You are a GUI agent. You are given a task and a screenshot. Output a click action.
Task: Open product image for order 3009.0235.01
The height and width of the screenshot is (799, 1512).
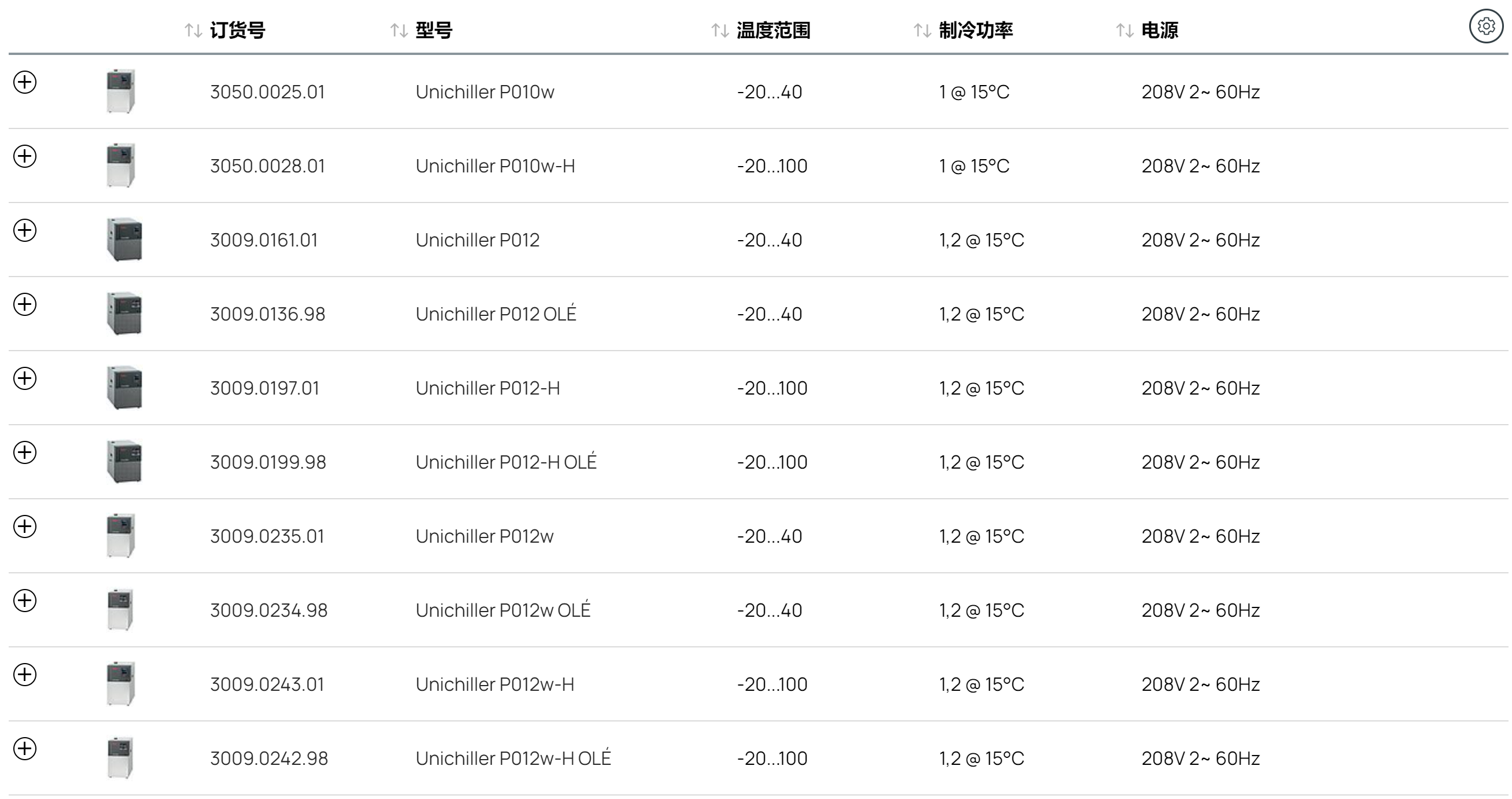(x=121, y=535)
